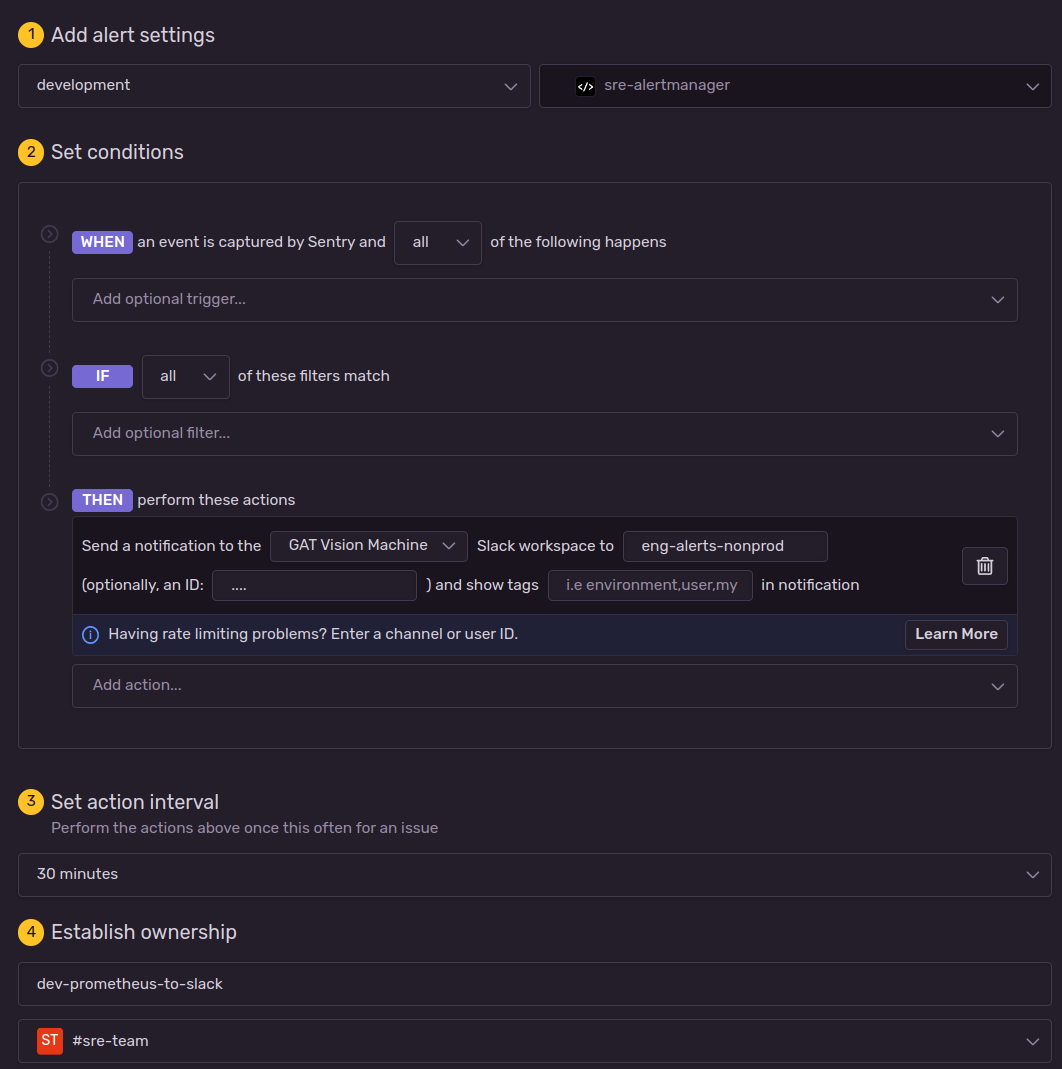Click the 'Add optional trigger' selector

[545, 299]
